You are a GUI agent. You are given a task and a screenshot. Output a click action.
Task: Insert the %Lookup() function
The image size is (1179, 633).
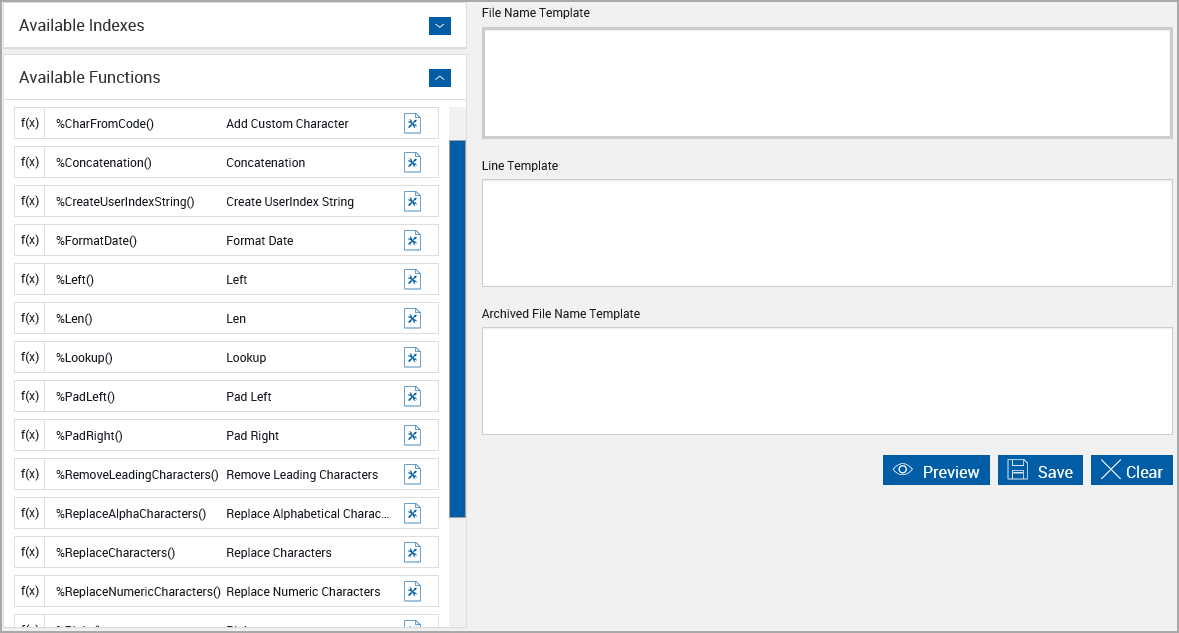click(x=412, y=357)
